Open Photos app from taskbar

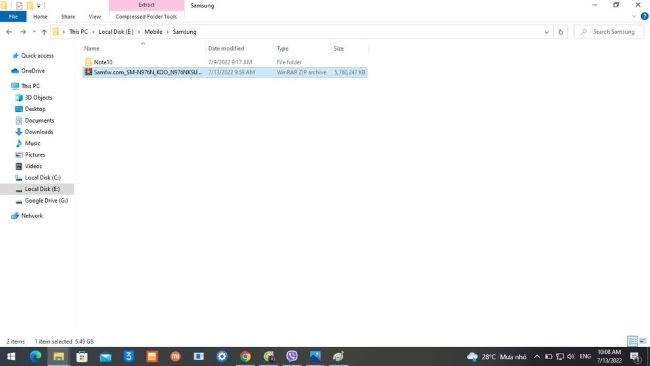click(x=315, y=356)
